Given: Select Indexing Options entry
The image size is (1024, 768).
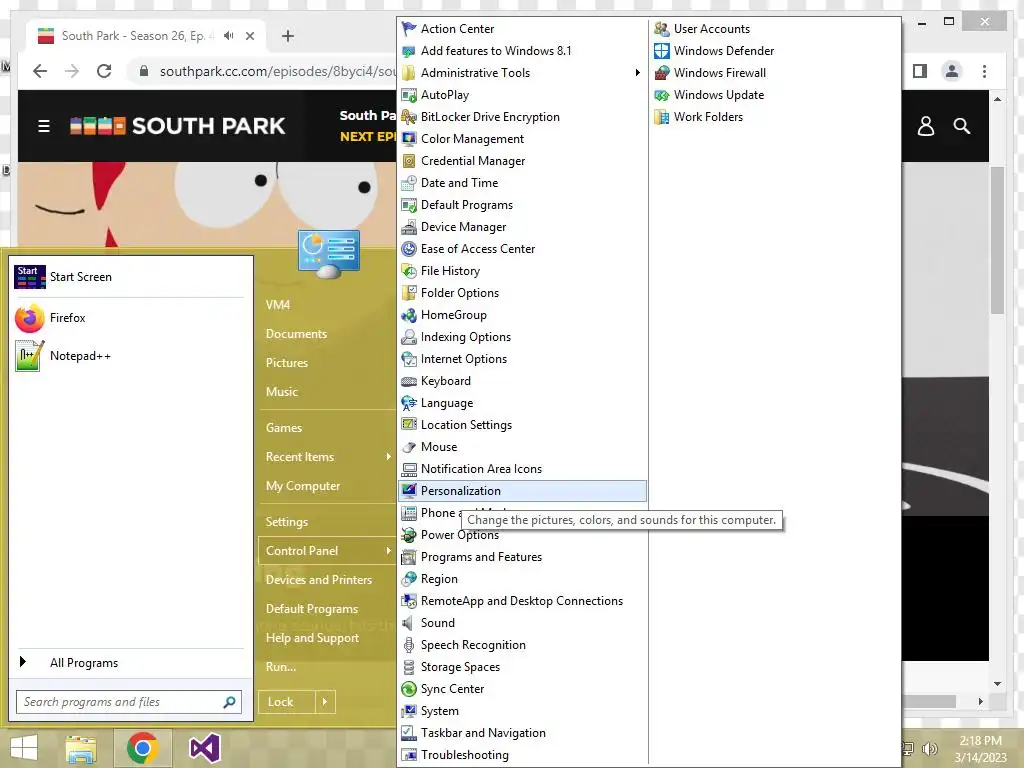Looking at the screenshot, I should (522, 337).
